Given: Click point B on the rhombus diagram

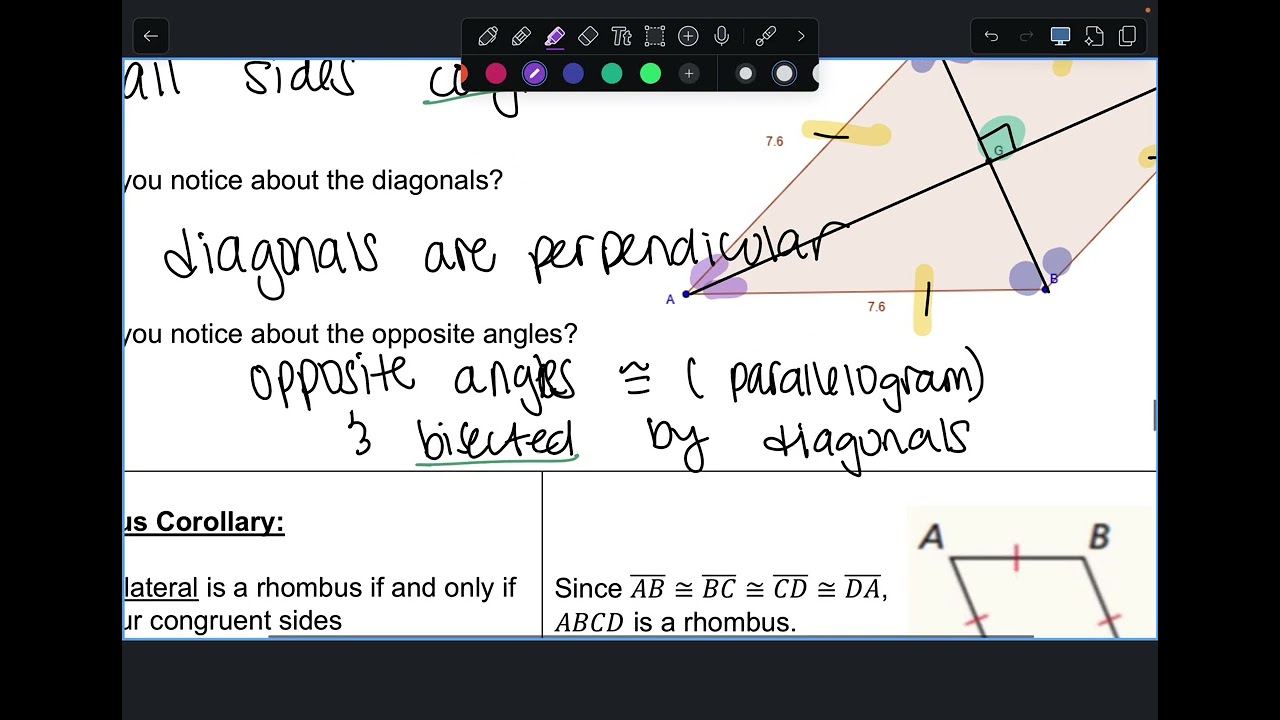Looking at the screenshot, I should (x=1046, y=289).
